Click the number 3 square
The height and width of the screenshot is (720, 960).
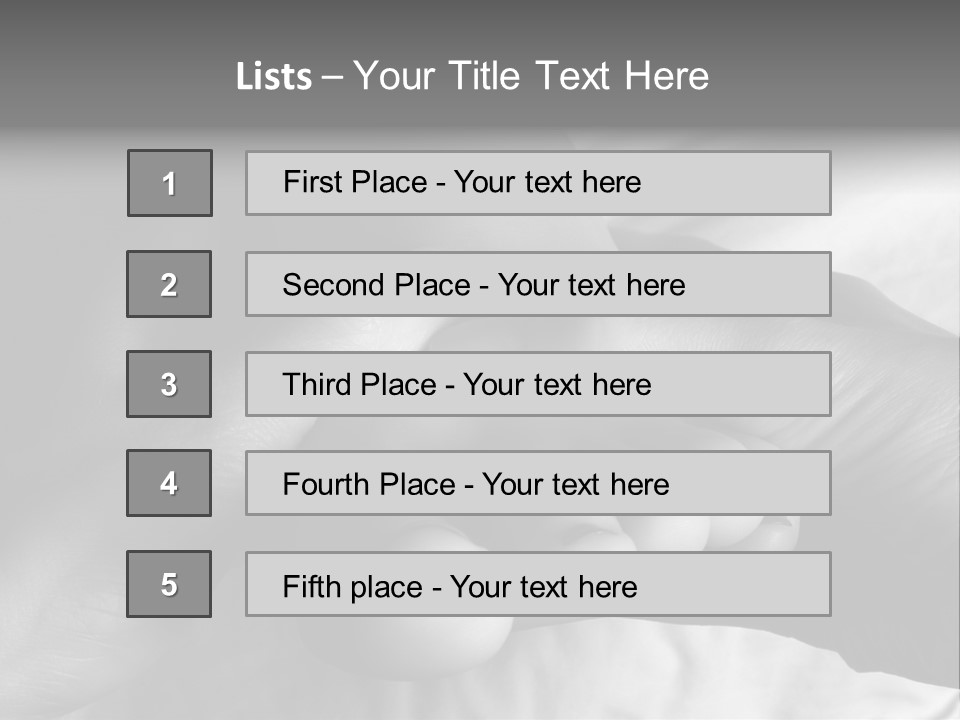click(169, 384)
